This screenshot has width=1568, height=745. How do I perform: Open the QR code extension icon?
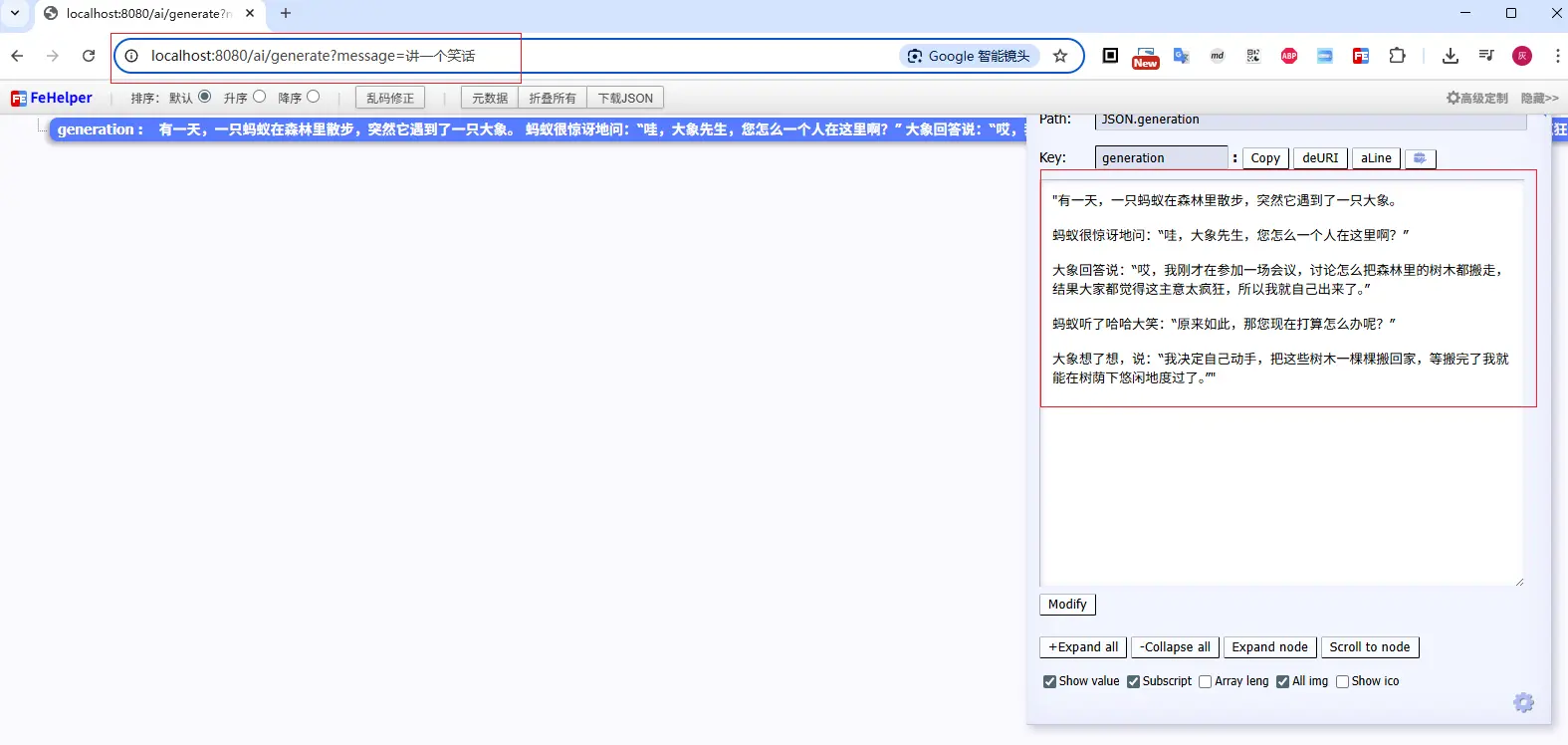point(1252,56)
